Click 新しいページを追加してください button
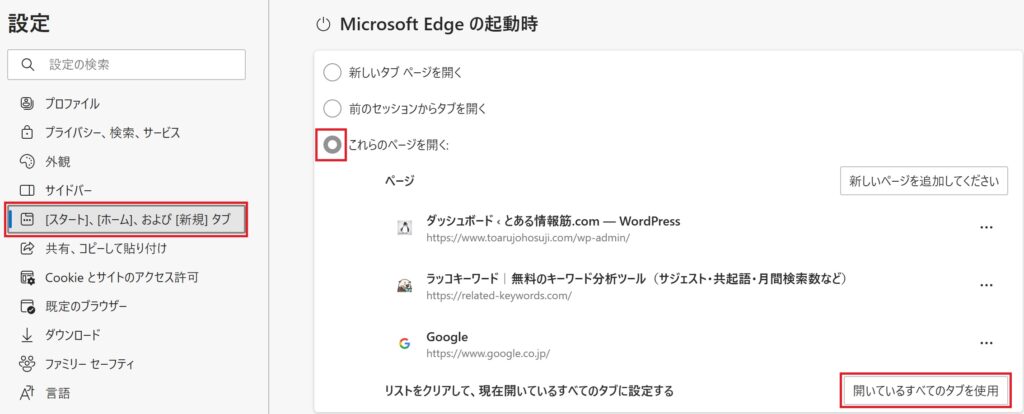This screenshot has height=414, width=1024. pos(923,181)
